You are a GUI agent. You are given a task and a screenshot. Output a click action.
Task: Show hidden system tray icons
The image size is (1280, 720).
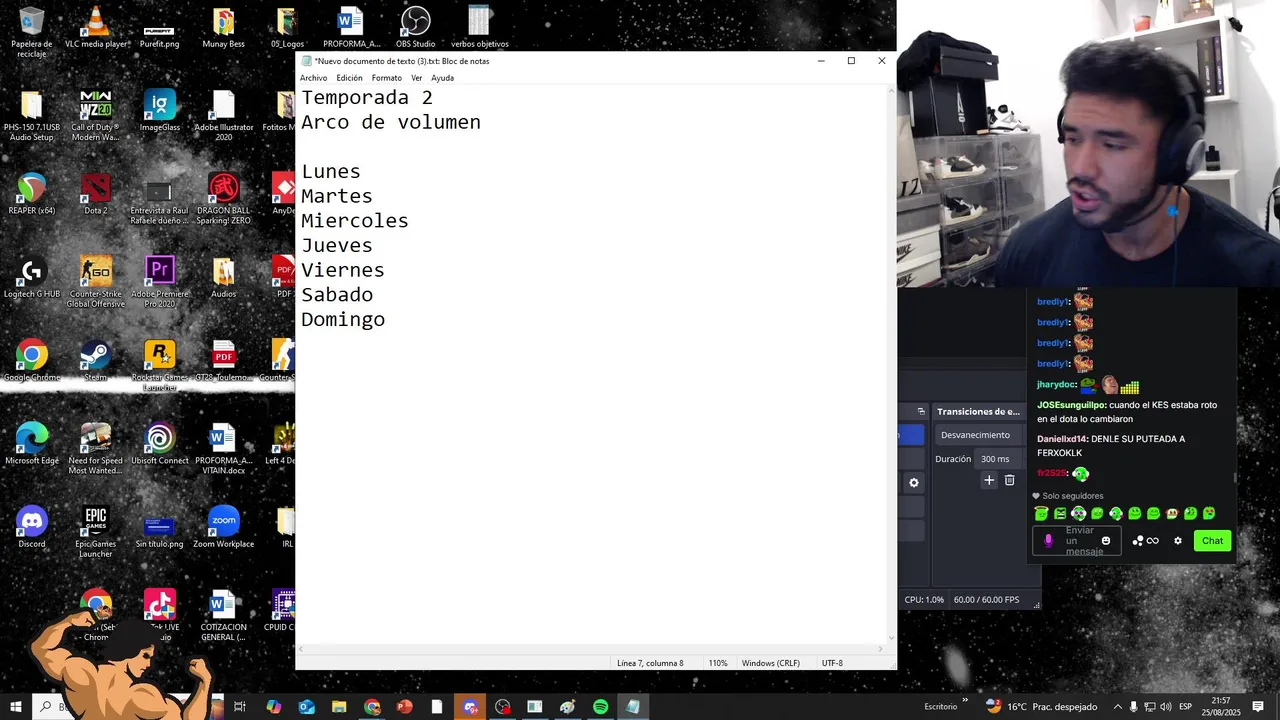click(x=1118, y=707)
